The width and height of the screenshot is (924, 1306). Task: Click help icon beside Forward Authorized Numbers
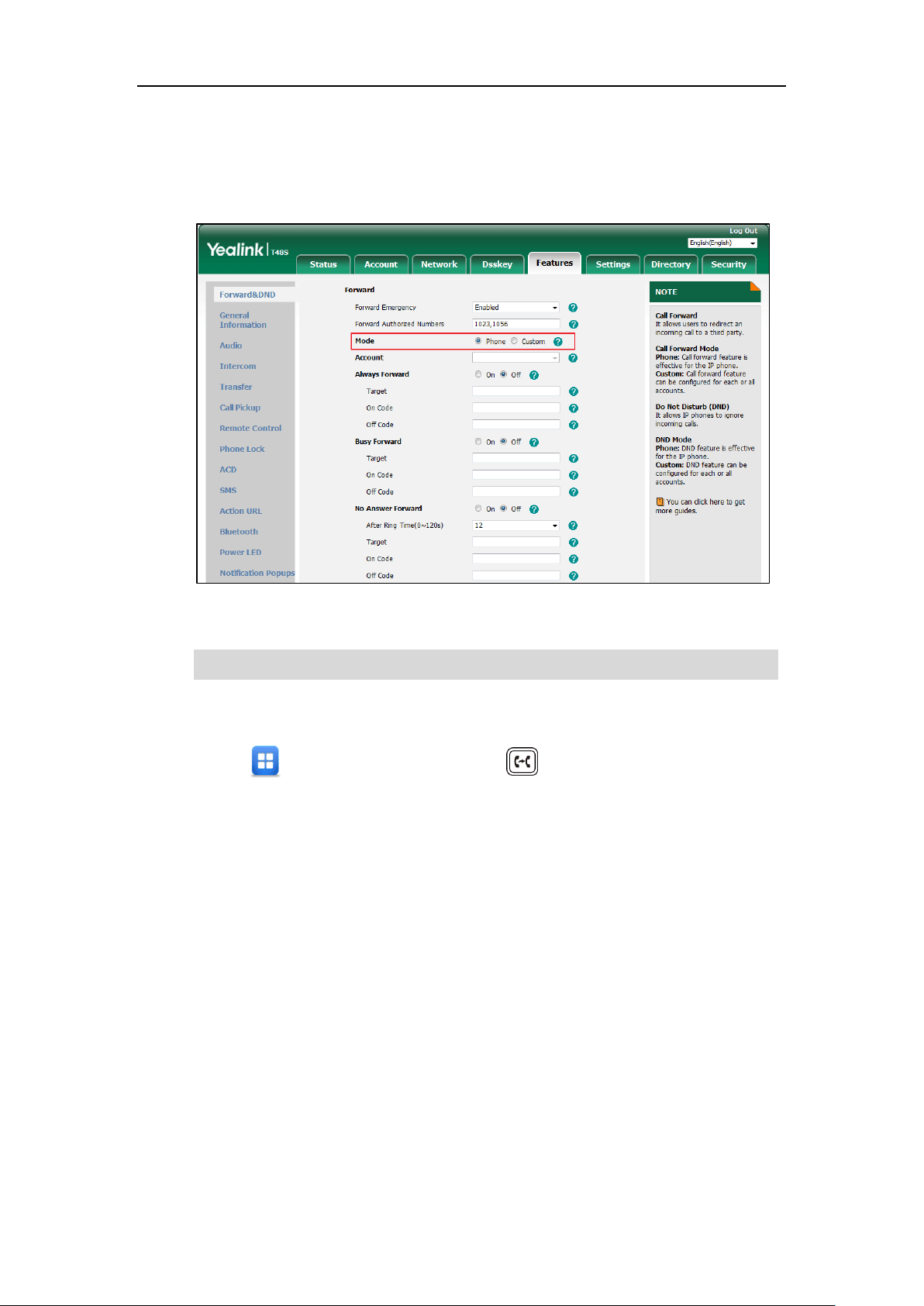click(x=573, y=325)
